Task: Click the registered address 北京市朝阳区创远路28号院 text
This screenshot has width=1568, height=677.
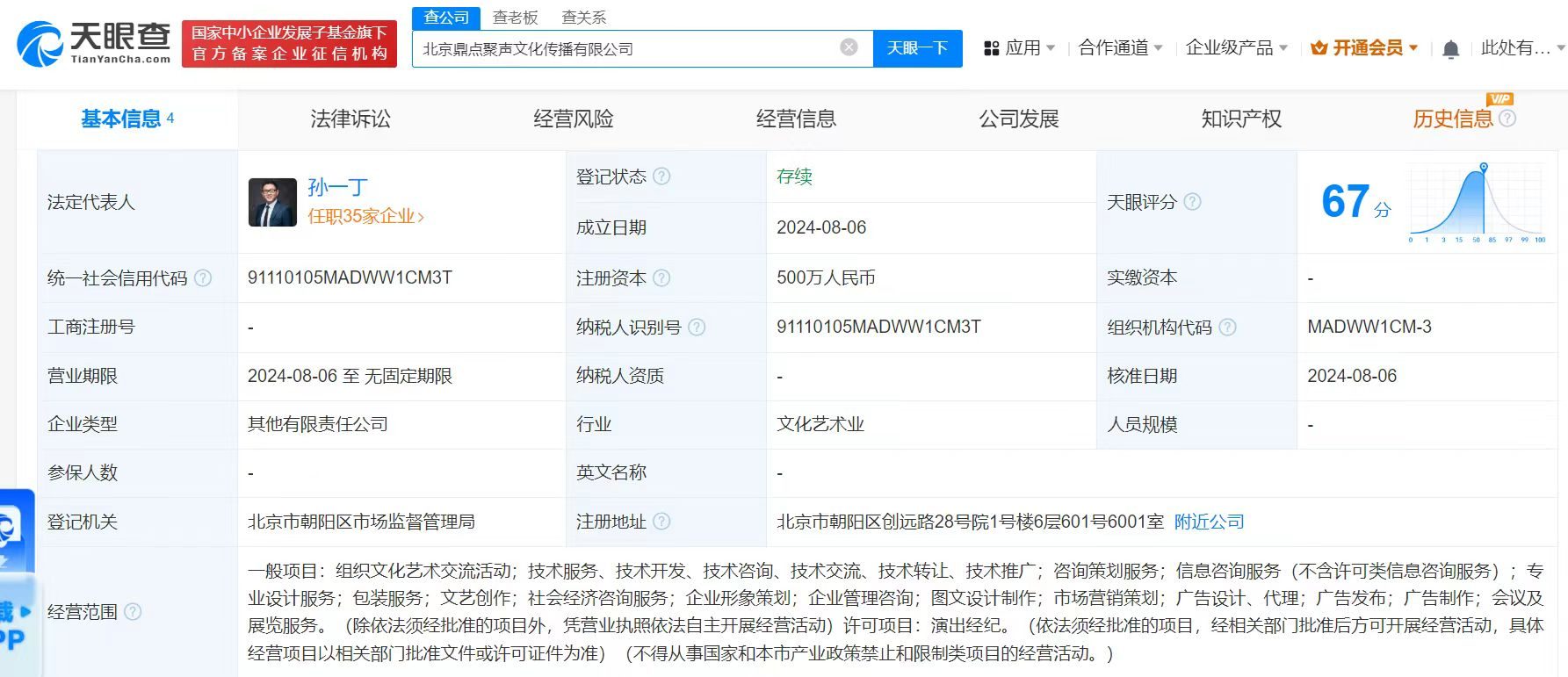Action: click(x=970, y=522)
